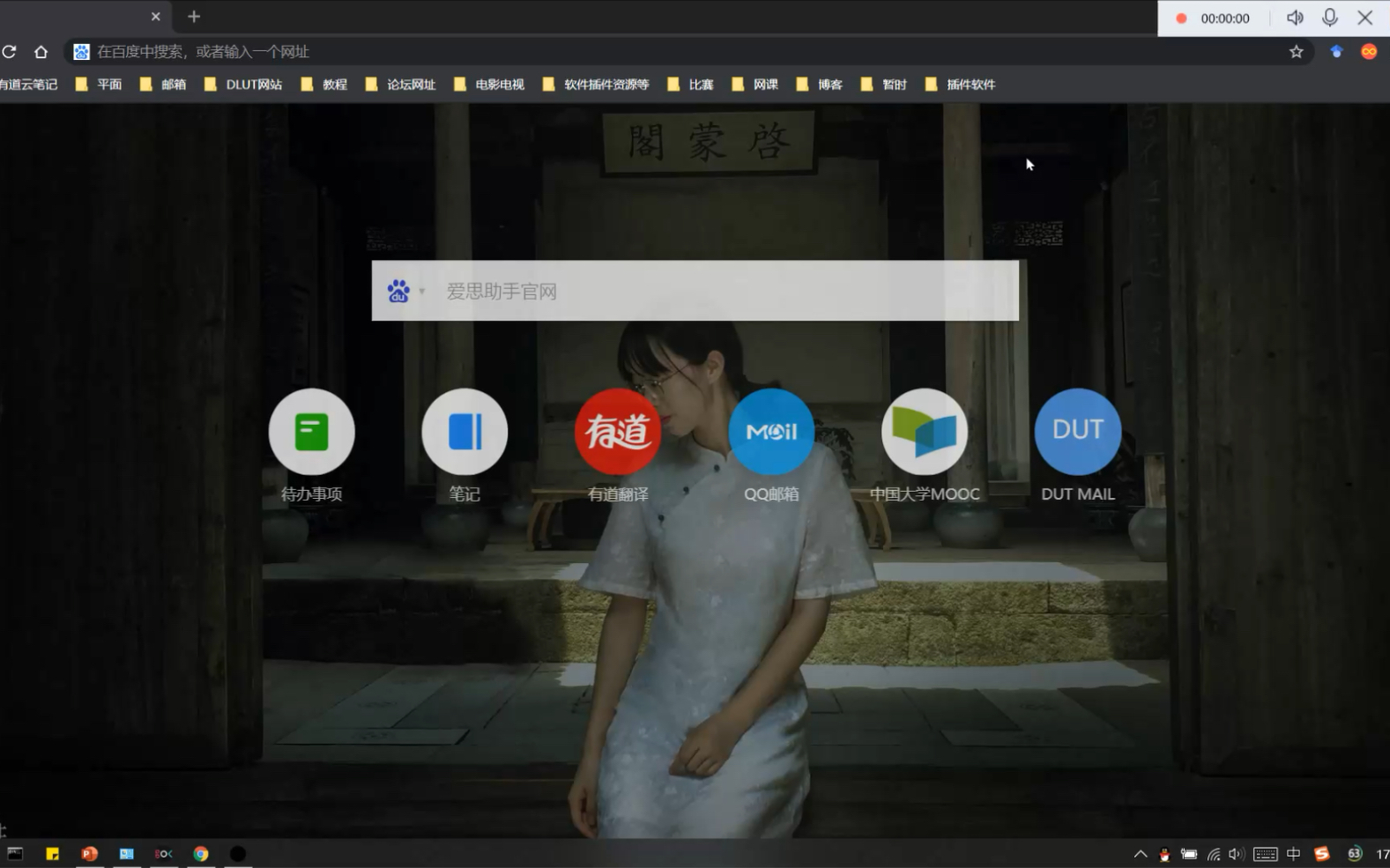
Task: Open the tray volume control
Action: pyautogui.click(x=1236, y=854)
